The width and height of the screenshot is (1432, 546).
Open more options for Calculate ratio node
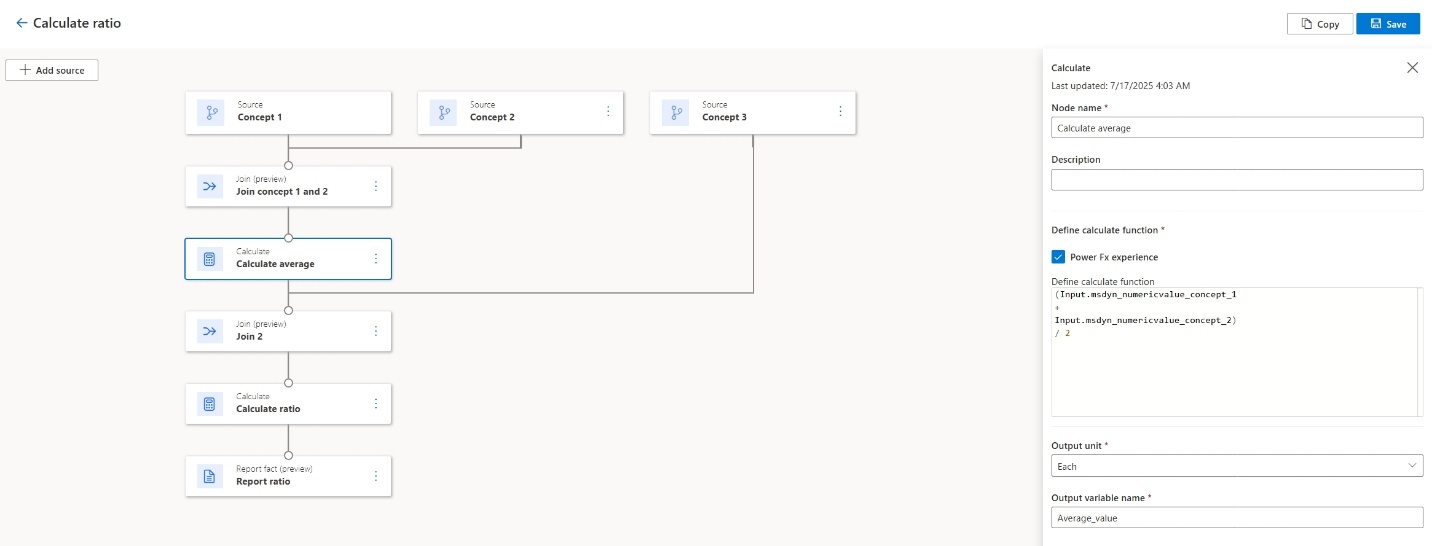click(376, 404)
